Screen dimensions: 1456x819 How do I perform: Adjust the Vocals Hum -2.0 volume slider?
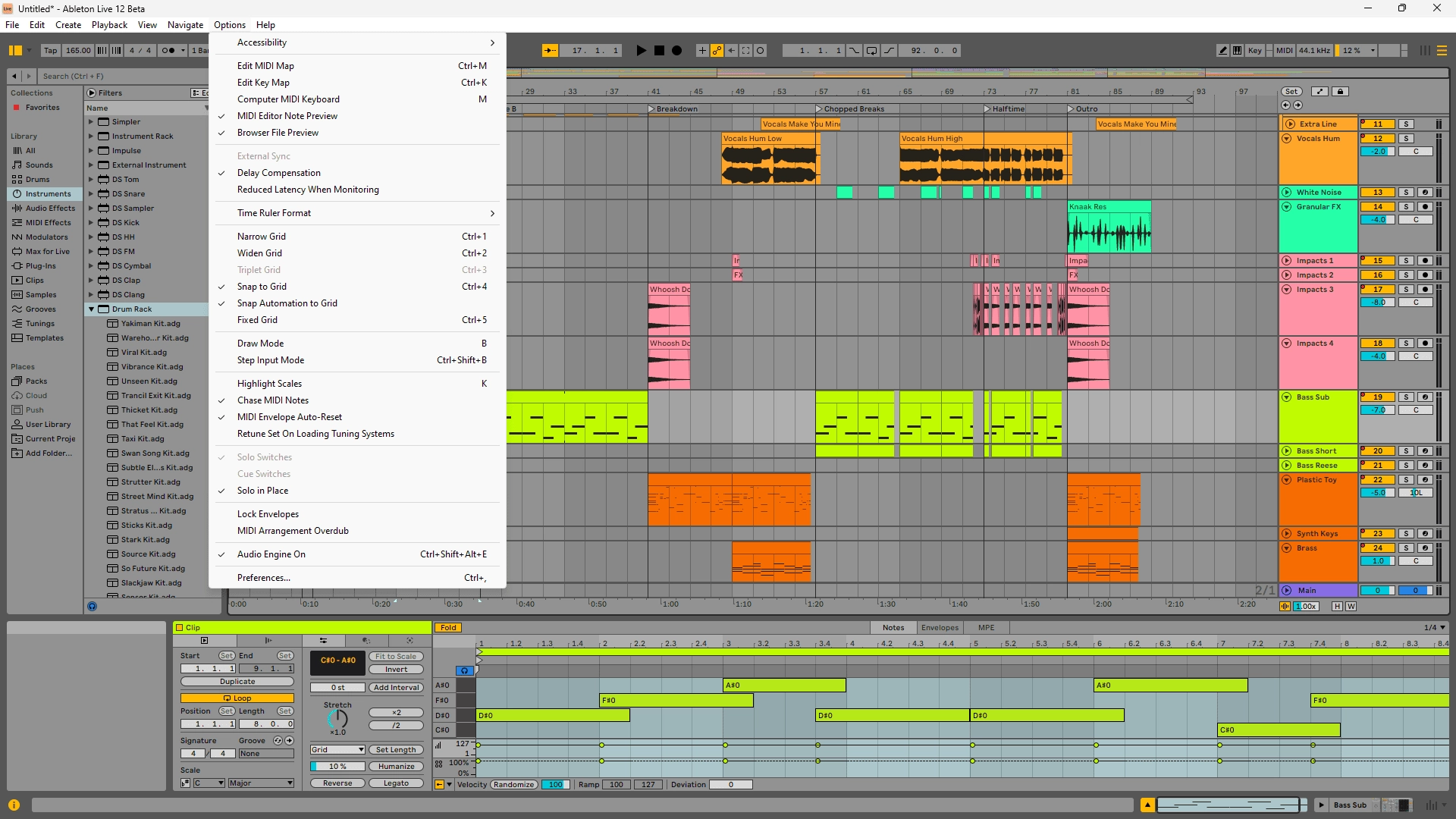pyautogui.click(x=1378, y=152)
